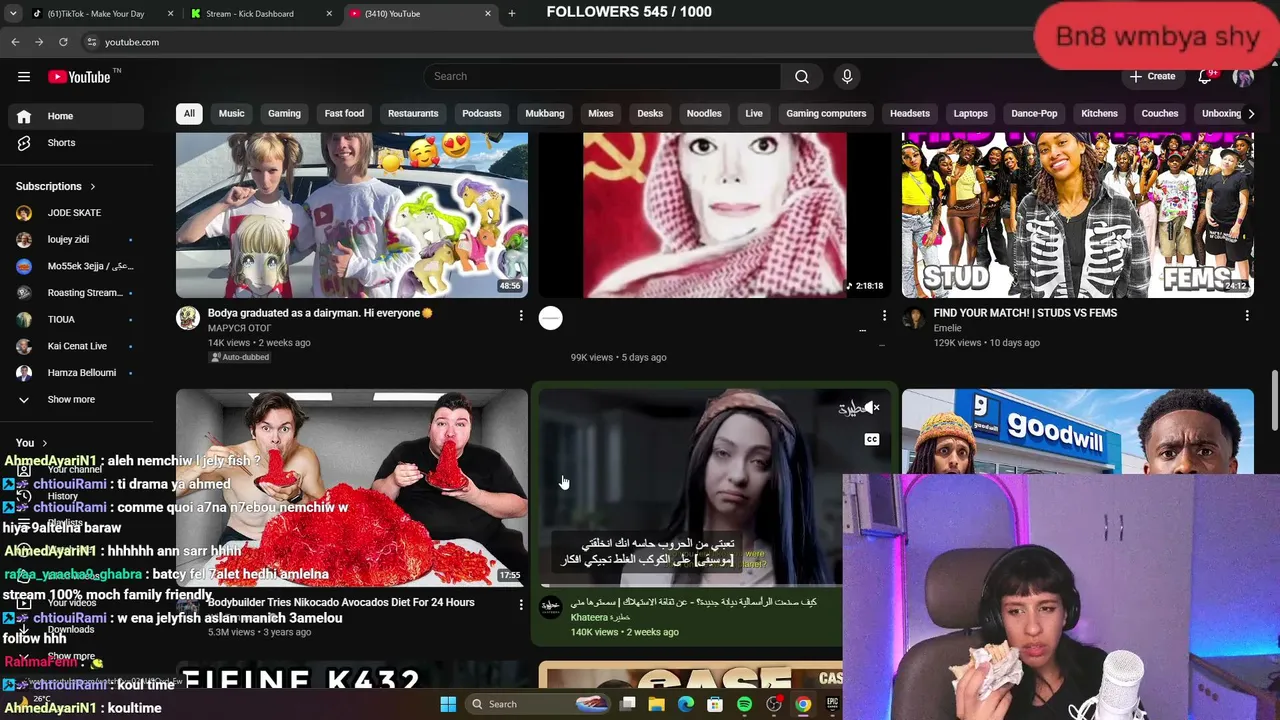Filter feed by Mukbang chip
This screenshot has height=720, width=1280.
pos(545,113)
